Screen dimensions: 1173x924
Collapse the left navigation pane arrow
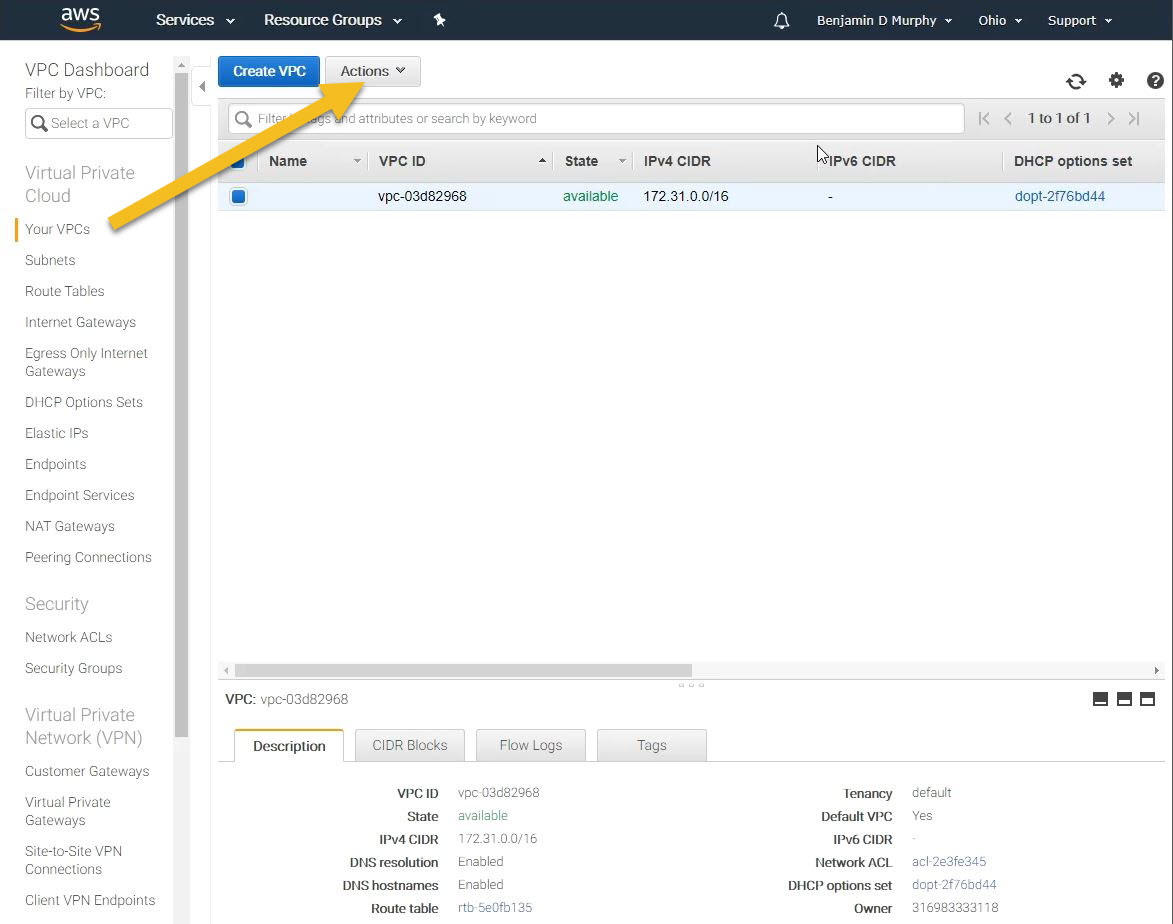[202, 86]
